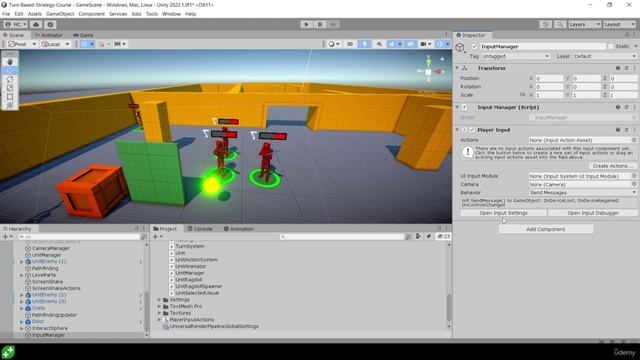
Task: Expand the Settings folder in Project
Action: click(x=160, y=300)
